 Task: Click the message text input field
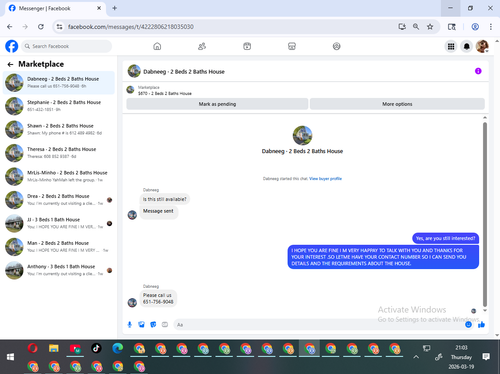click(x=318, y=325)
